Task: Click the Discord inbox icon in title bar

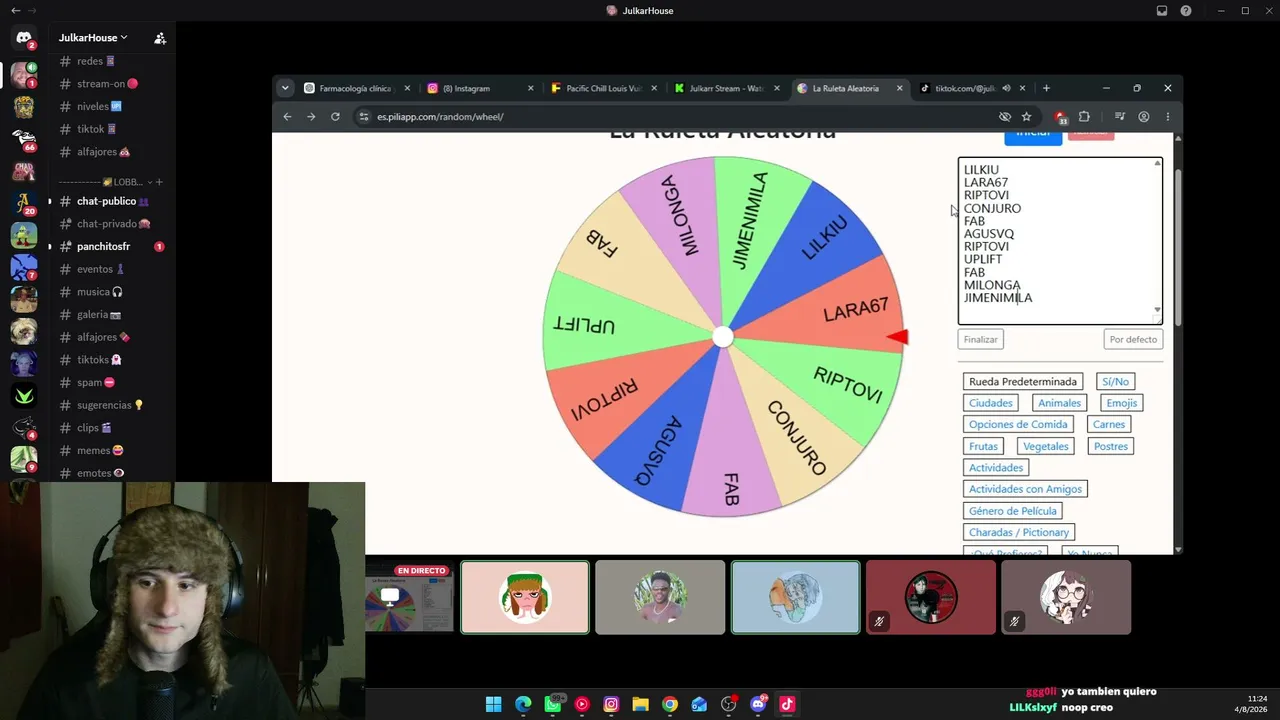Action: tap(1162, 11)
